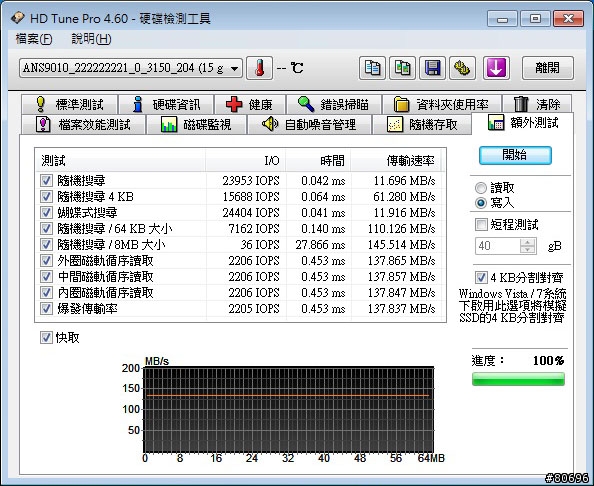594x486 pixels.
Task: Decrease gB value with stepper down arrow
Action: point(527,250)
